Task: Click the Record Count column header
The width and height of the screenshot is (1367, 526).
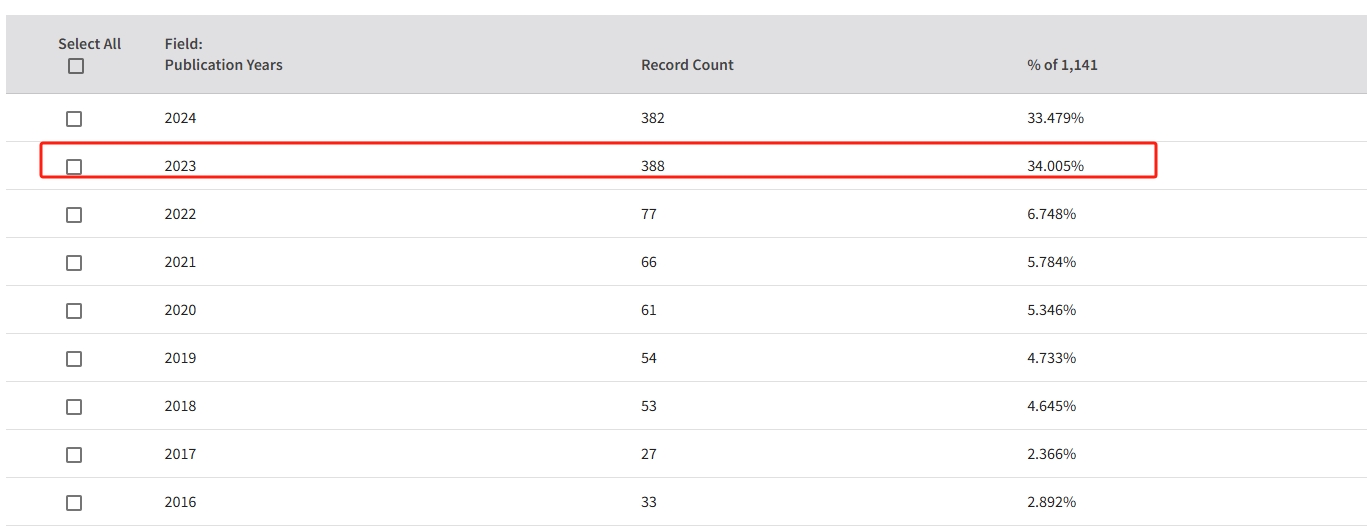Action: click(687, 65)
